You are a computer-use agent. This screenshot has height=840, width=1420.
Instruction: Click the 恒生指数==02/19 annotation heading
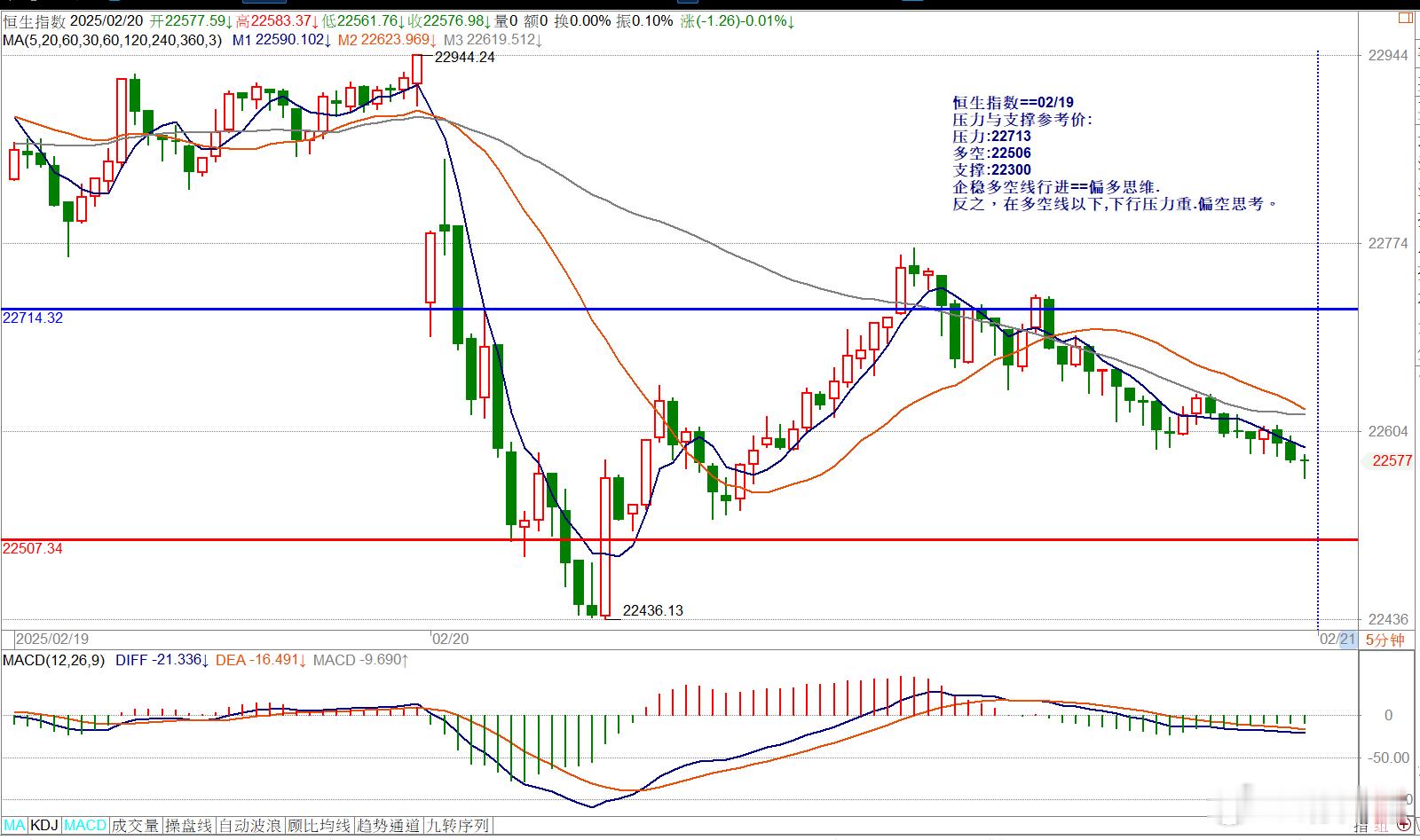(x=1012, y=103)
